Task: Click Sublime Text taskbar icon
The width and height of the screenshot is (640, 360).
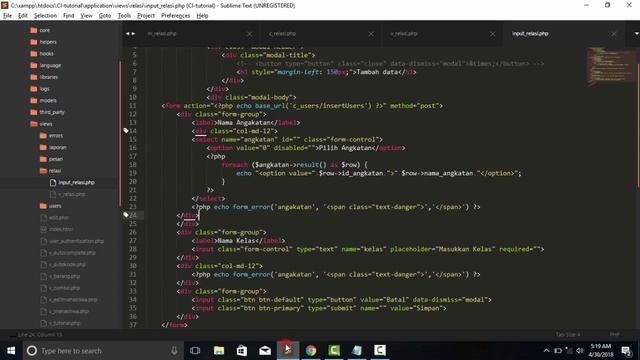Action: [288, 351]
